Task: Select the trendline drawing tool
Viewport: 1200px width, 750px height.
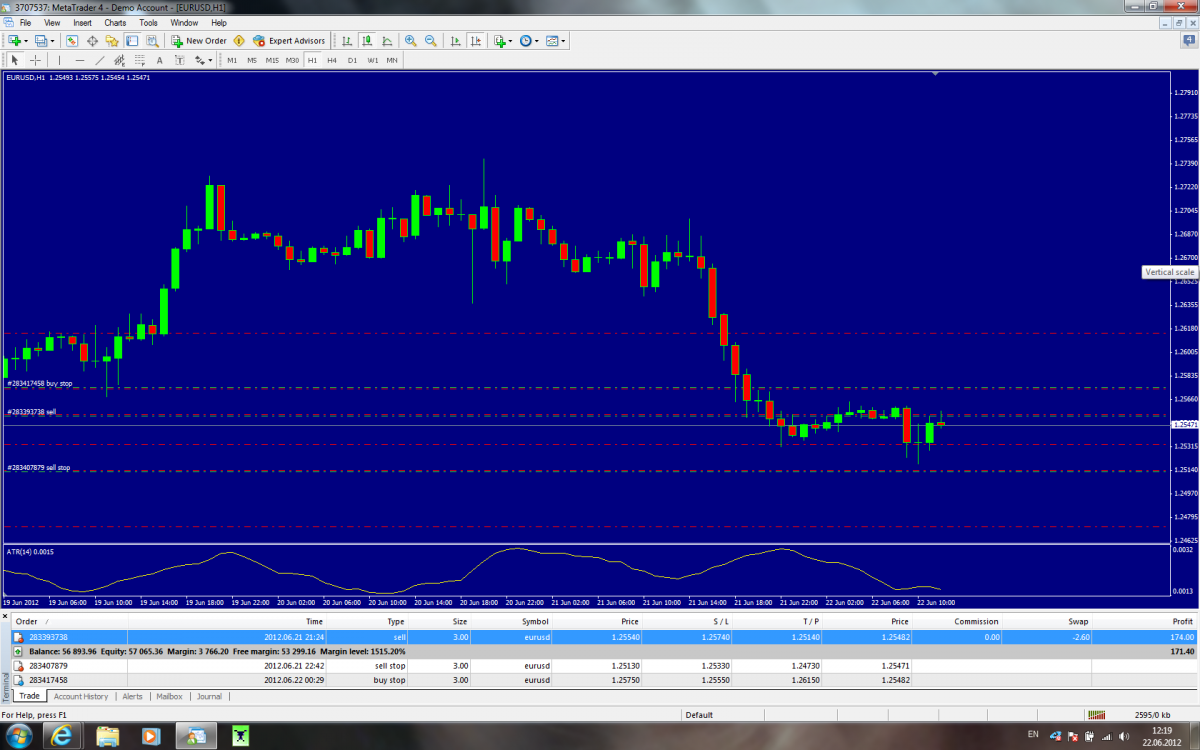Action: pyautogui.click(x=102, y=60)
